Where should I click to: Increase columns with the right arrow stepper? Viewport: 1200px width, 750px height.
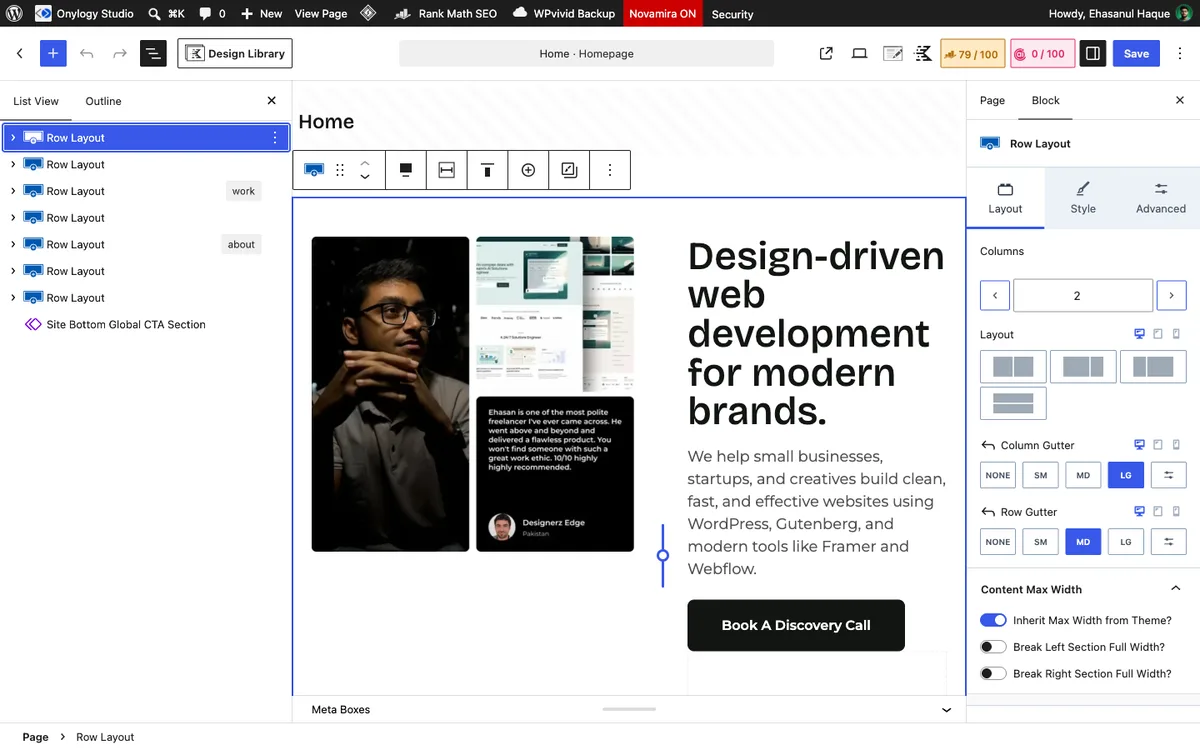(1171, 296)
